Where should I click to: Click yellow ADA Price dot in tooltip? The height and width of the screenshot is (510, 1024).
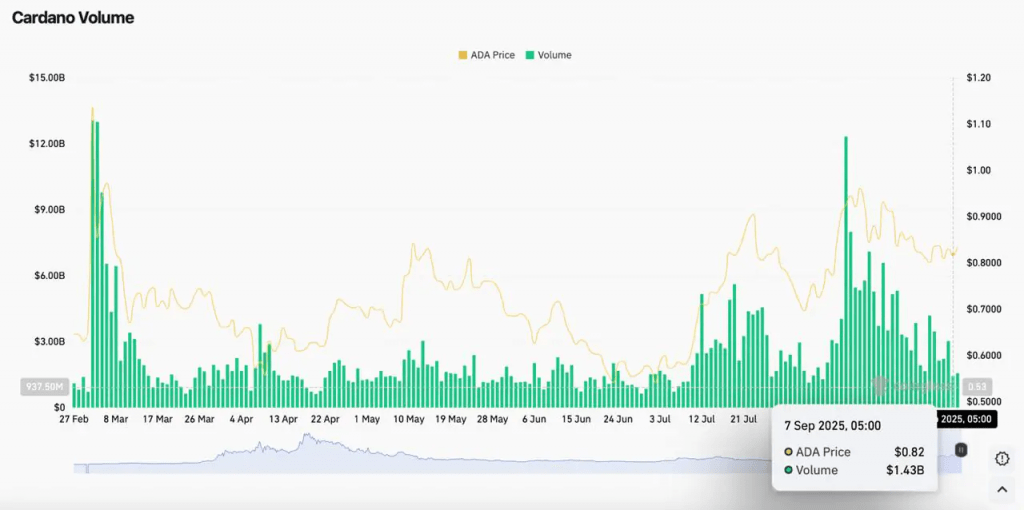click(789, 453)
